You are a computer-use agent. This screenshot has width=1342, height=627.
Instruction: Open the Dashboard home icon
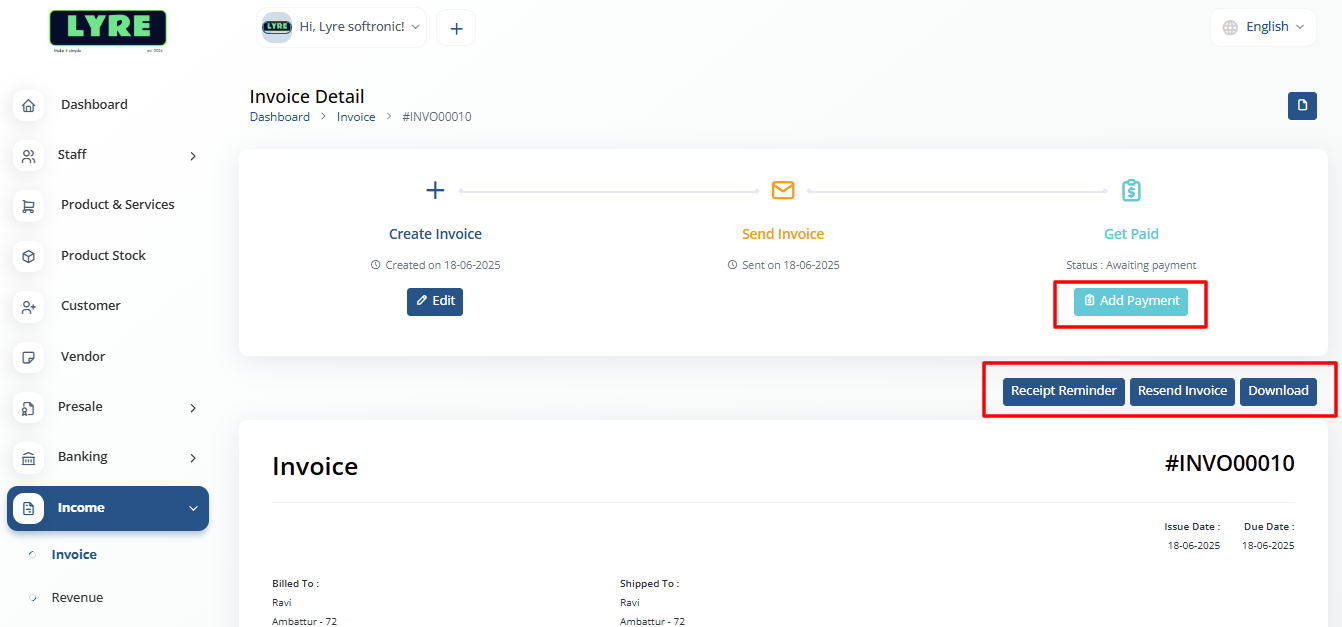tap(28, 104)
